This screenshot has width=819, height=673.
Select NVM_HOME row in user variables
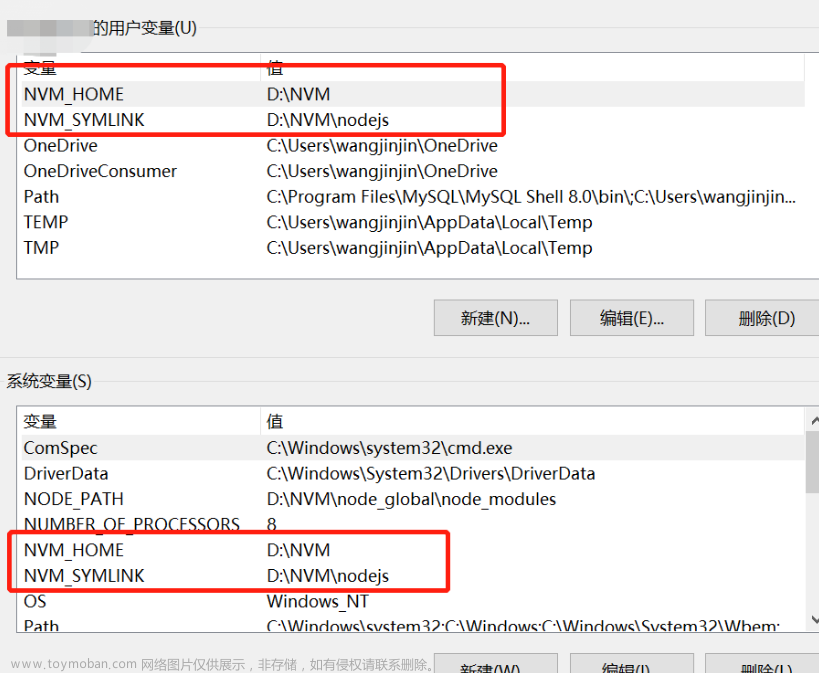pyautogui.click(x=413, y=94)
